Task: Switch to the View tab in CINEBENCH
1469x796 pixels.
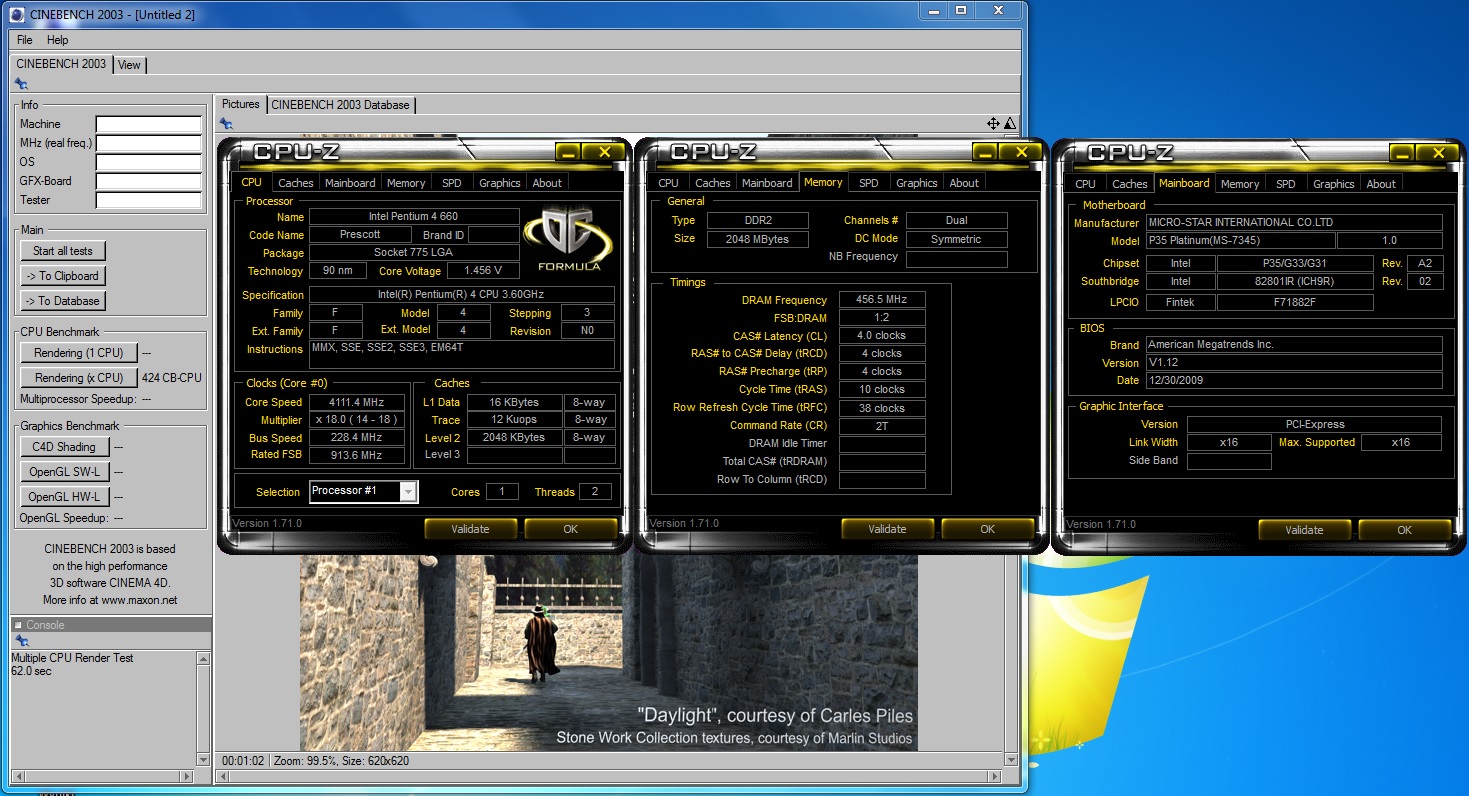Action: 130,65
